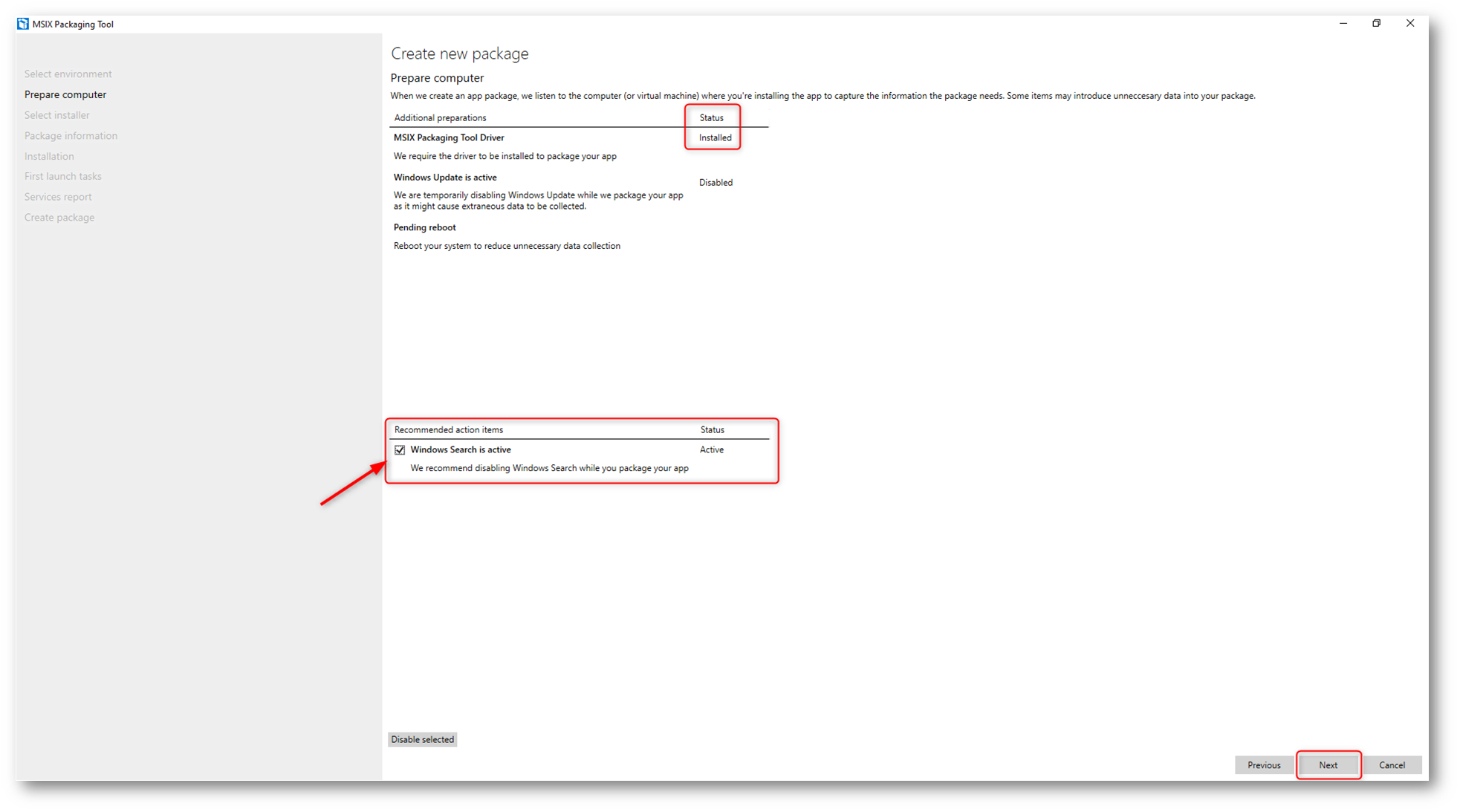Click the Reboot your system description text
The height and width of the screenshot is (812, 1460).
[x=507, y=246]
